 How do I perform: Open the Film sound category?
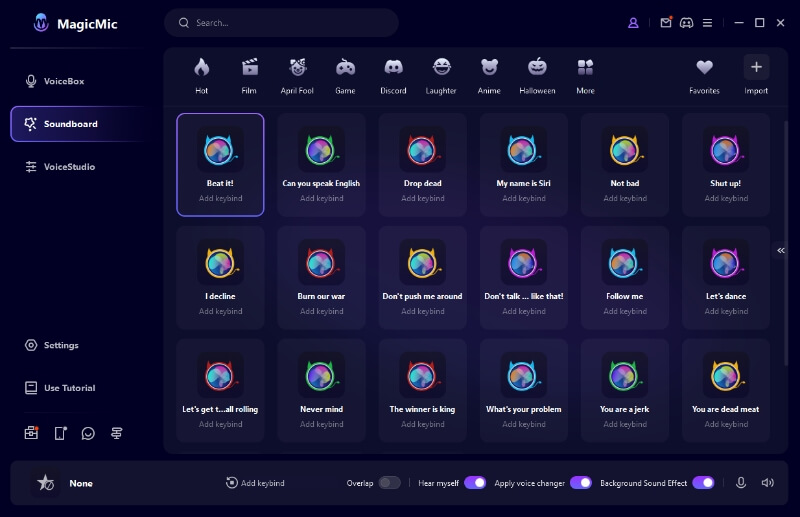(x=249, y=76)
